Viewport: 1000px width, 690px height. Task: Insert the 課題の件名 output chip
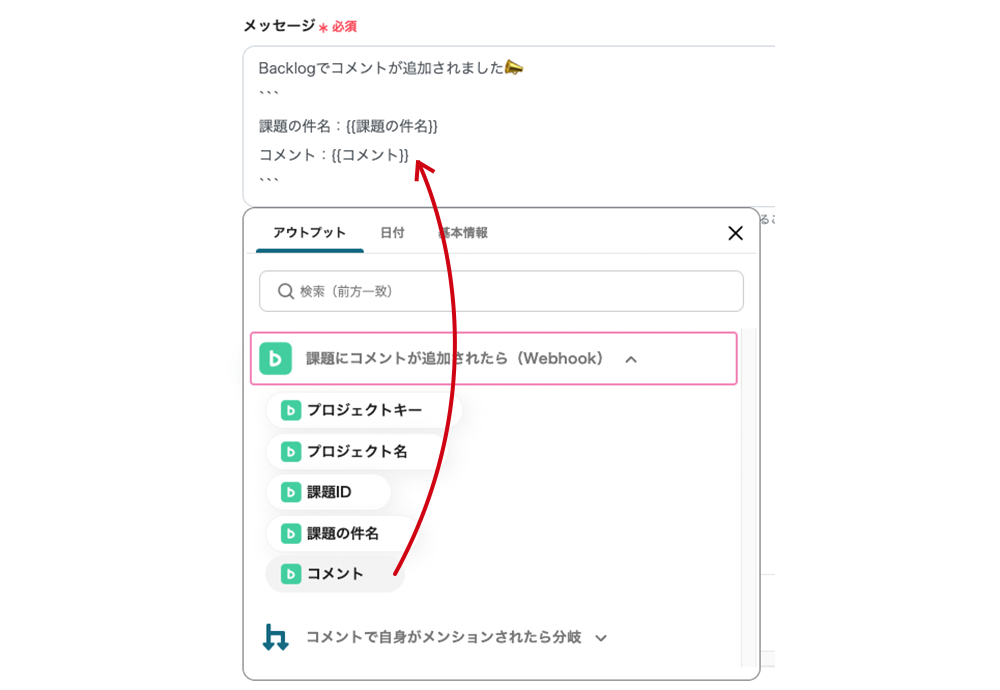(342, 533)
